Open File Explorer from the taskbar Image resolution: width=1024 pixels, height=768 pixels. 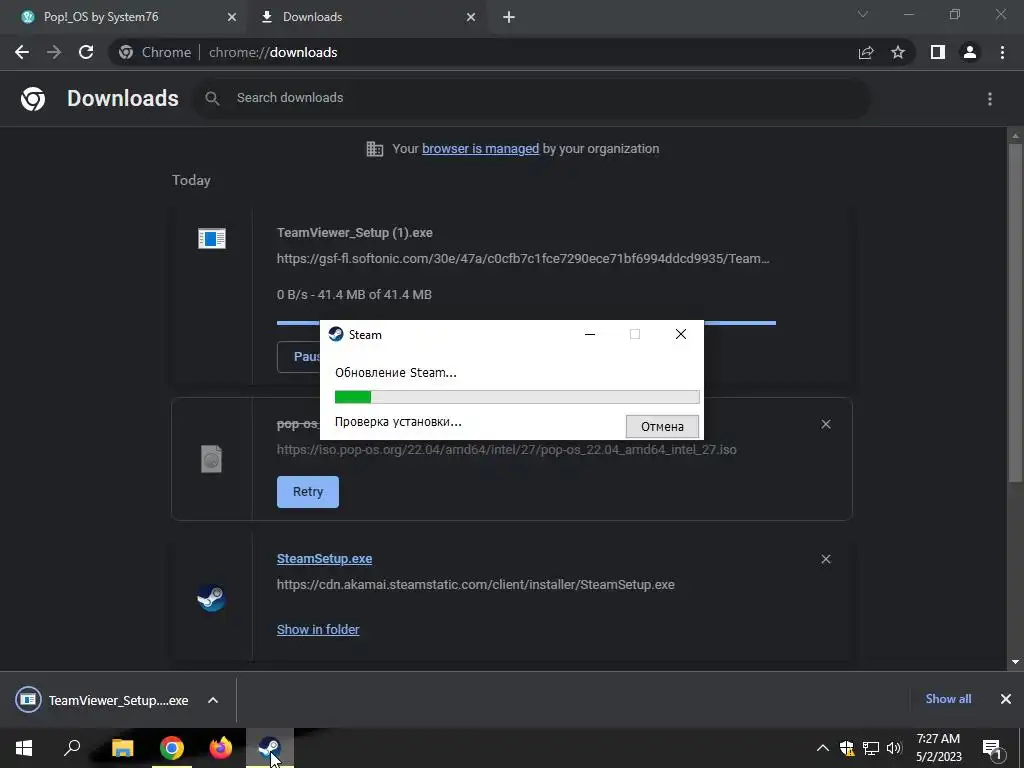coord(122,748)
